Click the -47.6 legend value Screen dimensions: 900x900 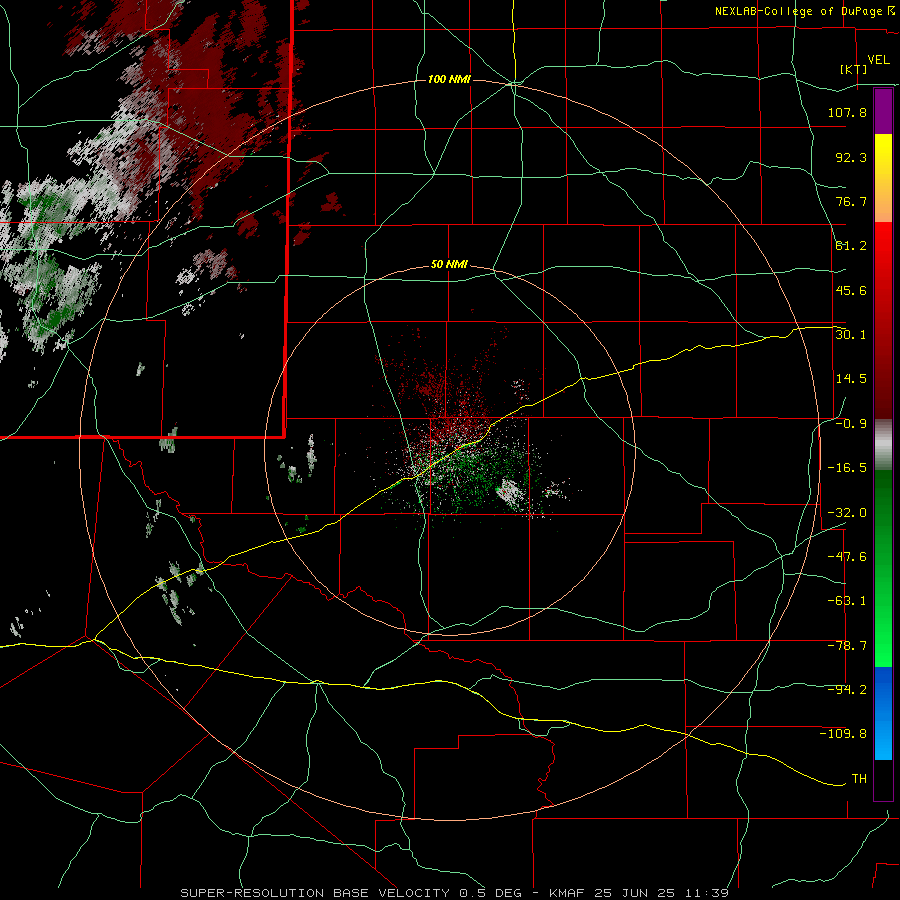pos(847,557)
